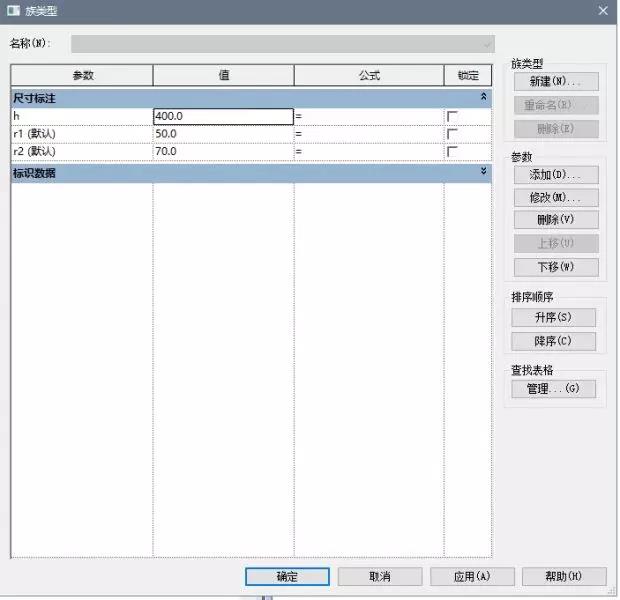Image resolution: width=620 pixels, height=600 pixels.
Task: Click the formula cell for h
Action: pyautogui.click(x=369, y=116)
